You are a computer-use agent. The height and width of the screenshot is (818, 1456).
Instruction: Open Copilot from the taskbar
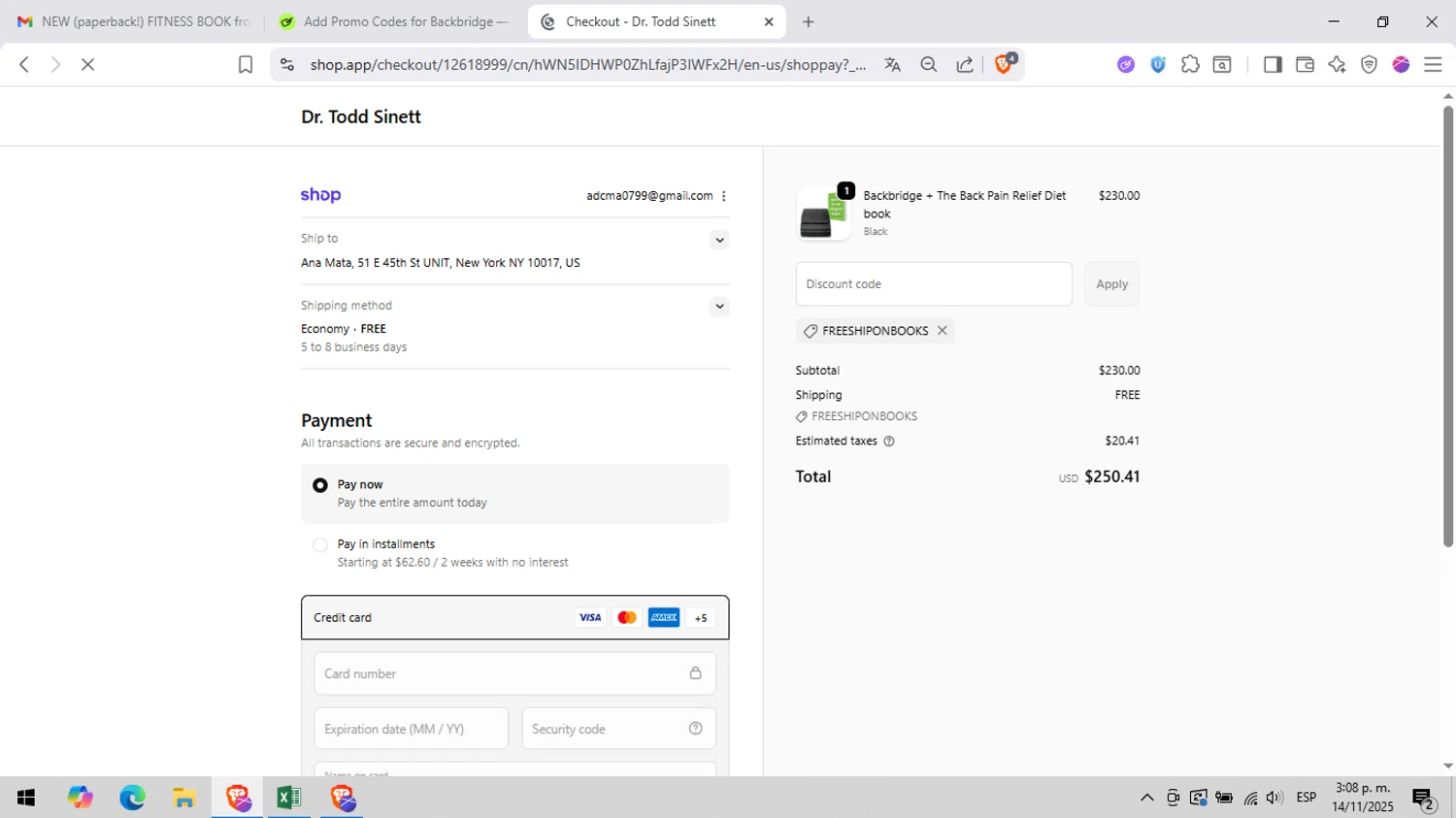[80, 798]
